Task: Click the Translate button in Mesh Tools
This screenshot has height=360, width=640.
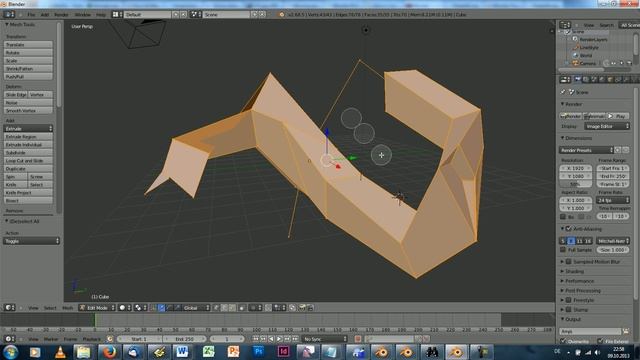Action: [28, 44]
